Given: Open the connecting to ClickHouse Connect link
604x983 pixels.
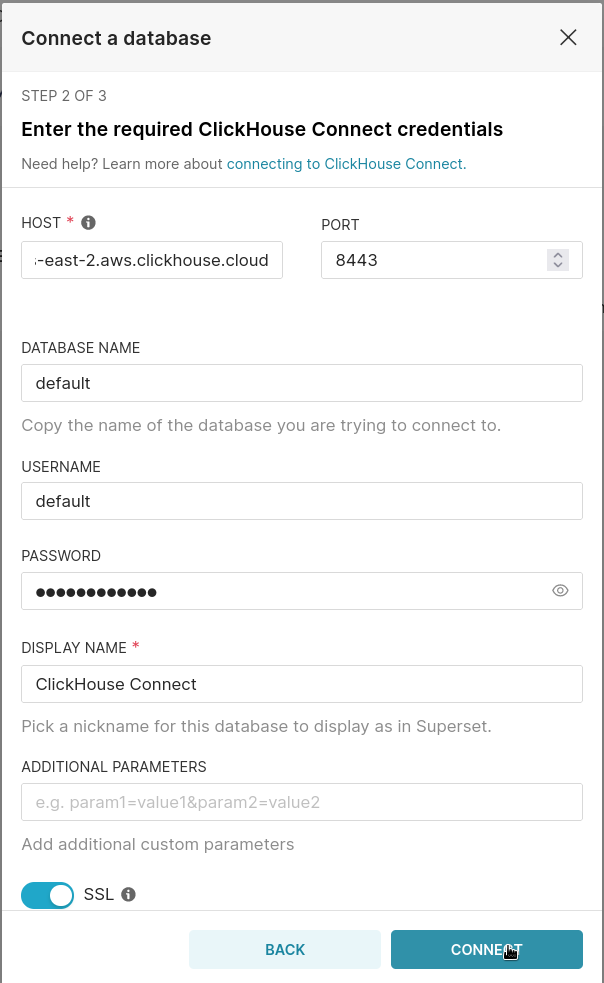Looking at the screenshot, I should click(345, 163).
